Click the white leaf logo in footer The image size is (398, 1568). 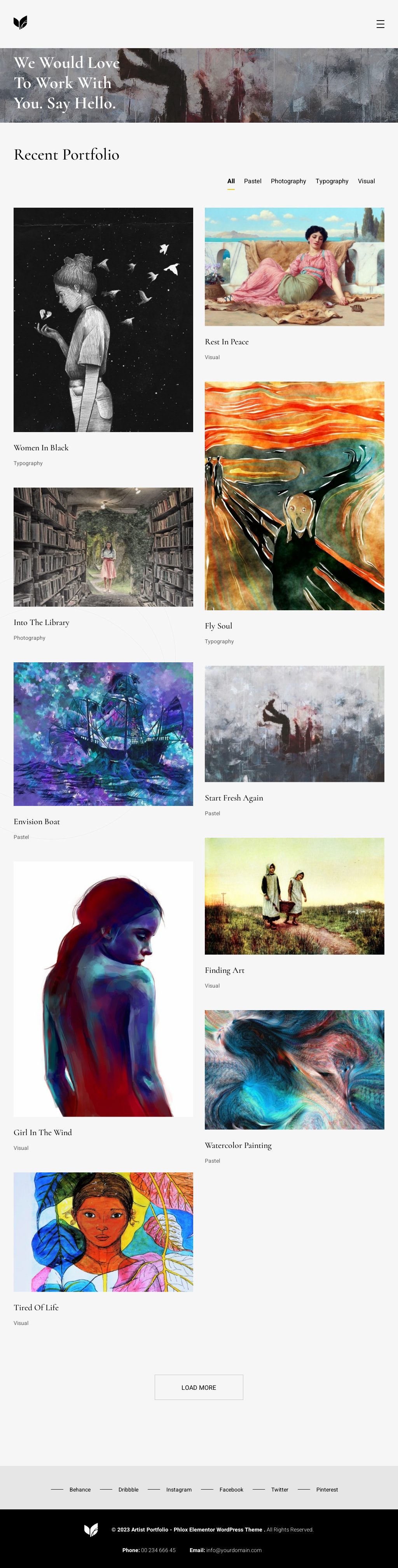pos(91,1530)
